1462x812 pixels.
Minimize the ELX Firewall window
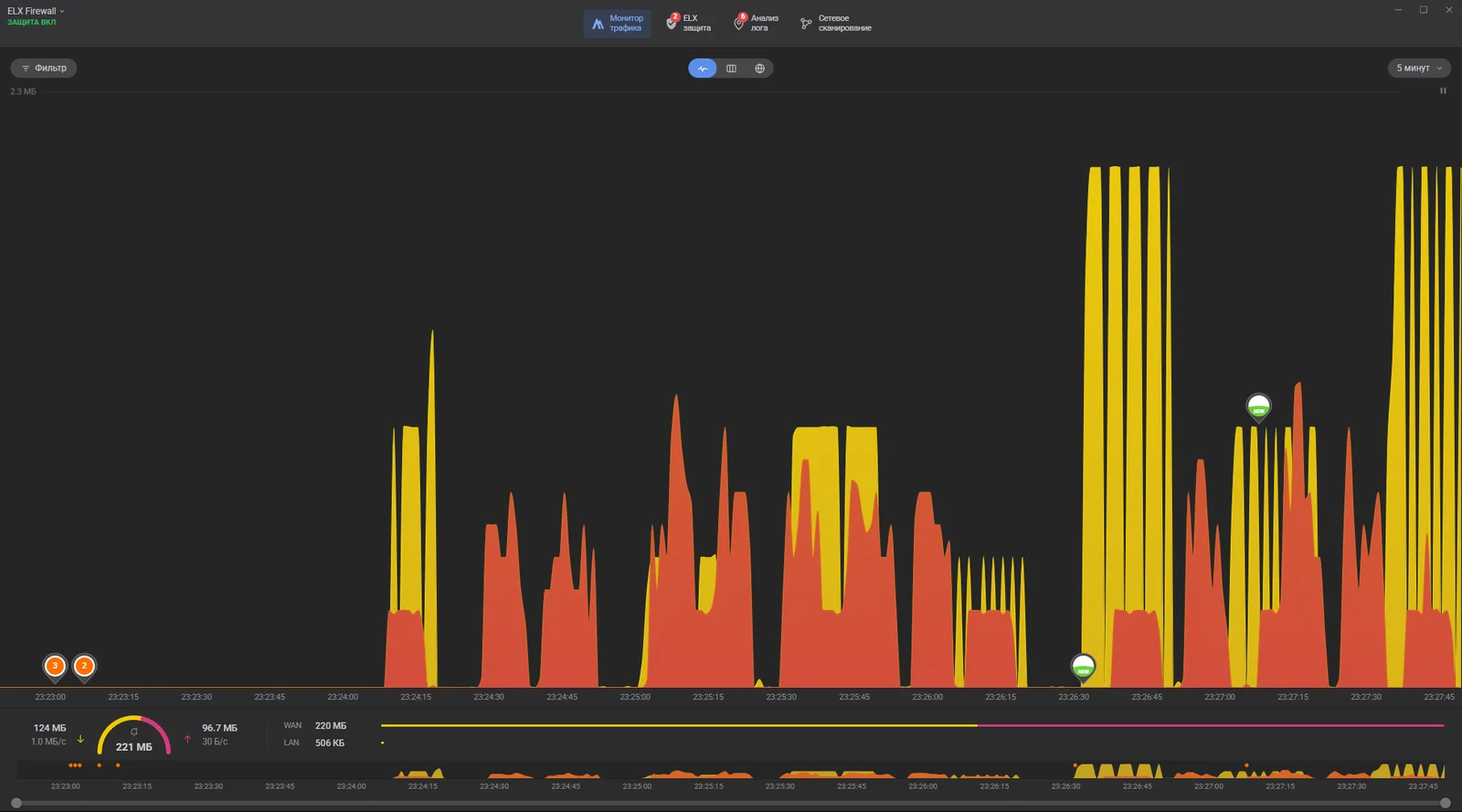(x=1398, y=10)
